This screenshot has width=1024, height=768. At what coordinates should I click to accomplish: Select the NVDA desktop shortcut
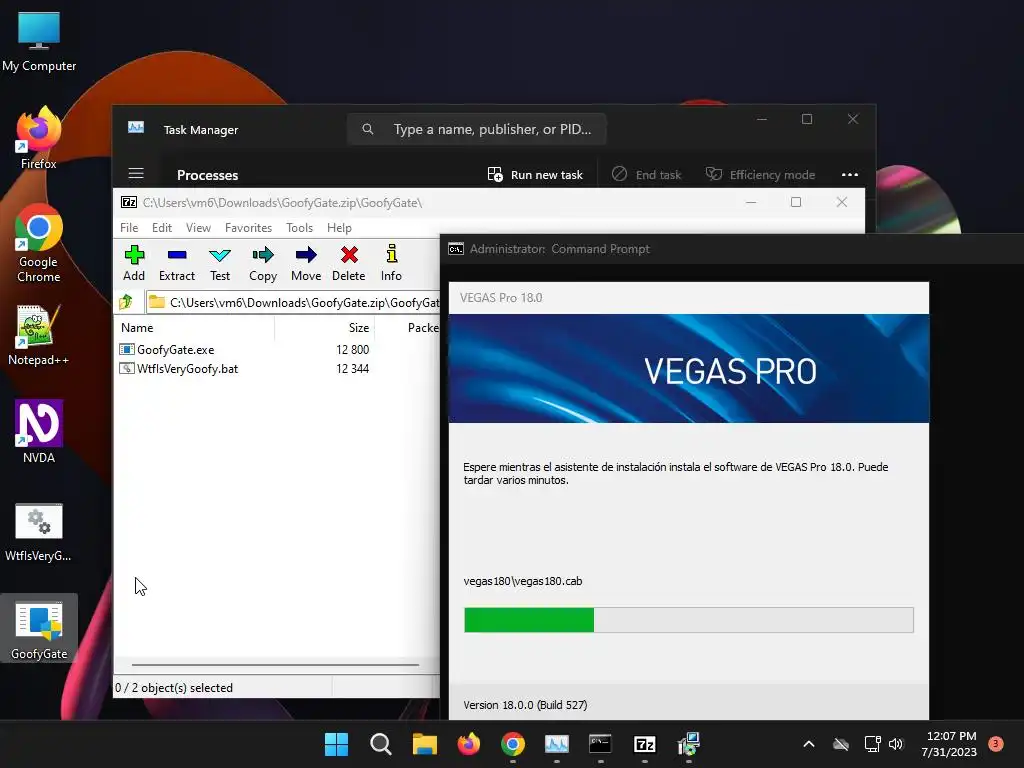click(39, 432)
